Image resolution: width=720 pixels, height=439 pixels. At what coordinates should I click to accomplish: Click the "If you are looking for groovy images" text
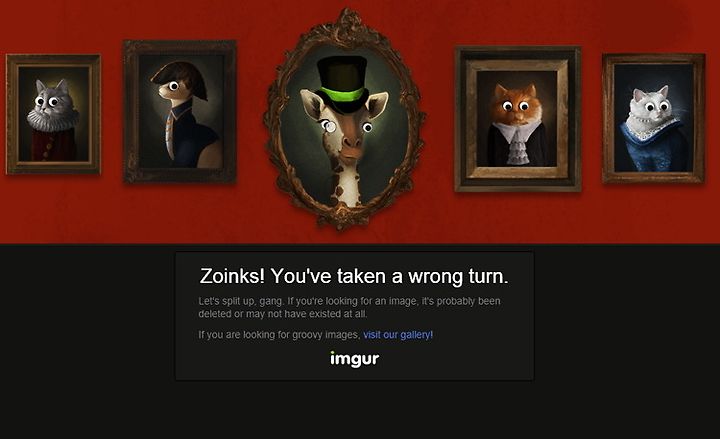coord(279,335)
